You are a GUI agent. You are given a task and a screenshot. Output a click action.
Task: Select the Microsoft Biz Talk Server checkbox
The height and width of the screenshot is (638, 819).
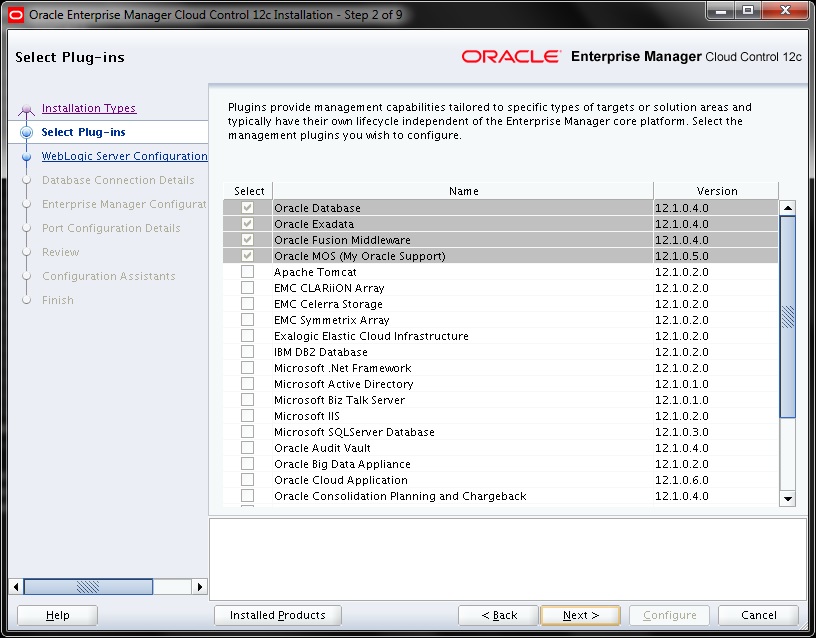click(248, 400)
